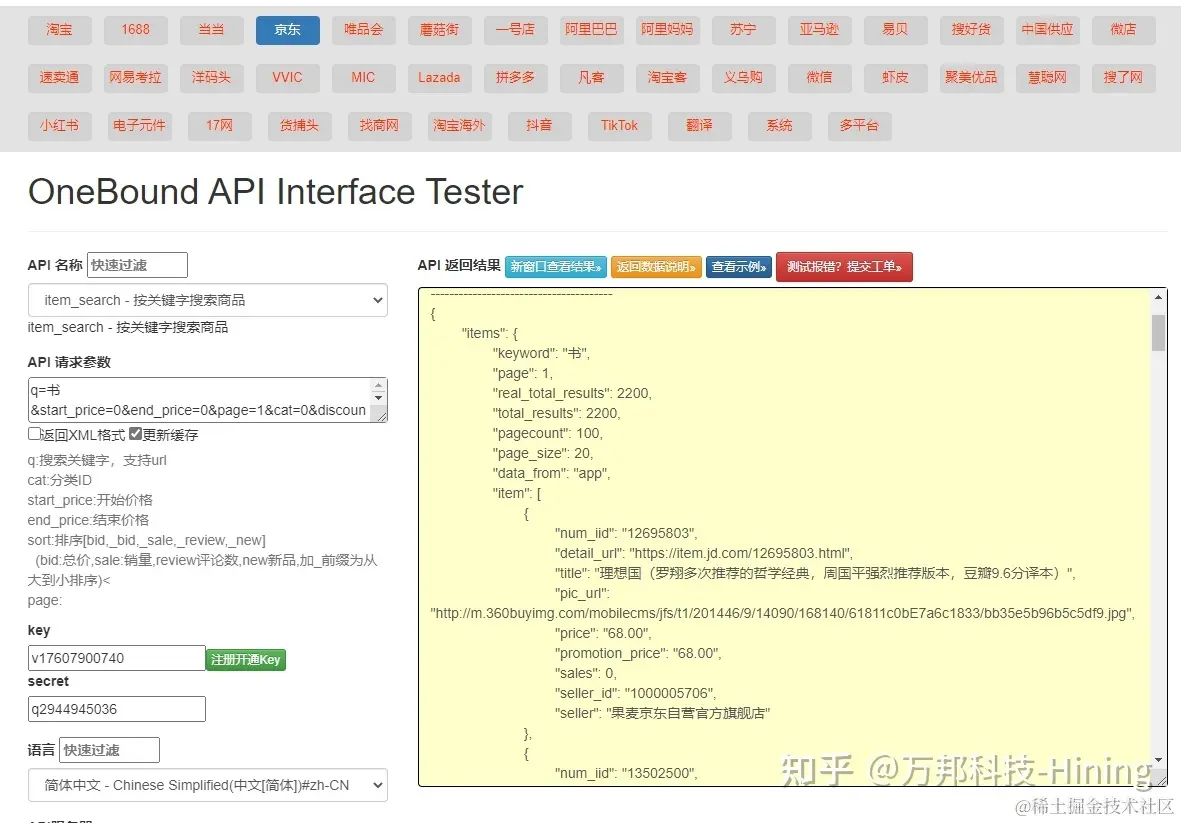Image resolution: width=1181 pixels, height=823 pixels.
Task: Select the MIC tab
Action: (x=364, y=78)
